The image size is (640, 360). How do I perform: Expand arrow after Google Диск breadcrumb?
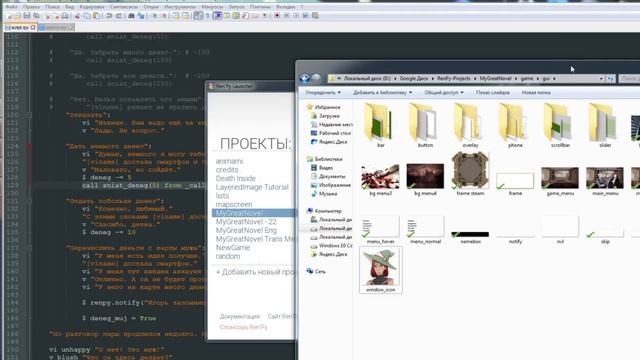point(433,78)
